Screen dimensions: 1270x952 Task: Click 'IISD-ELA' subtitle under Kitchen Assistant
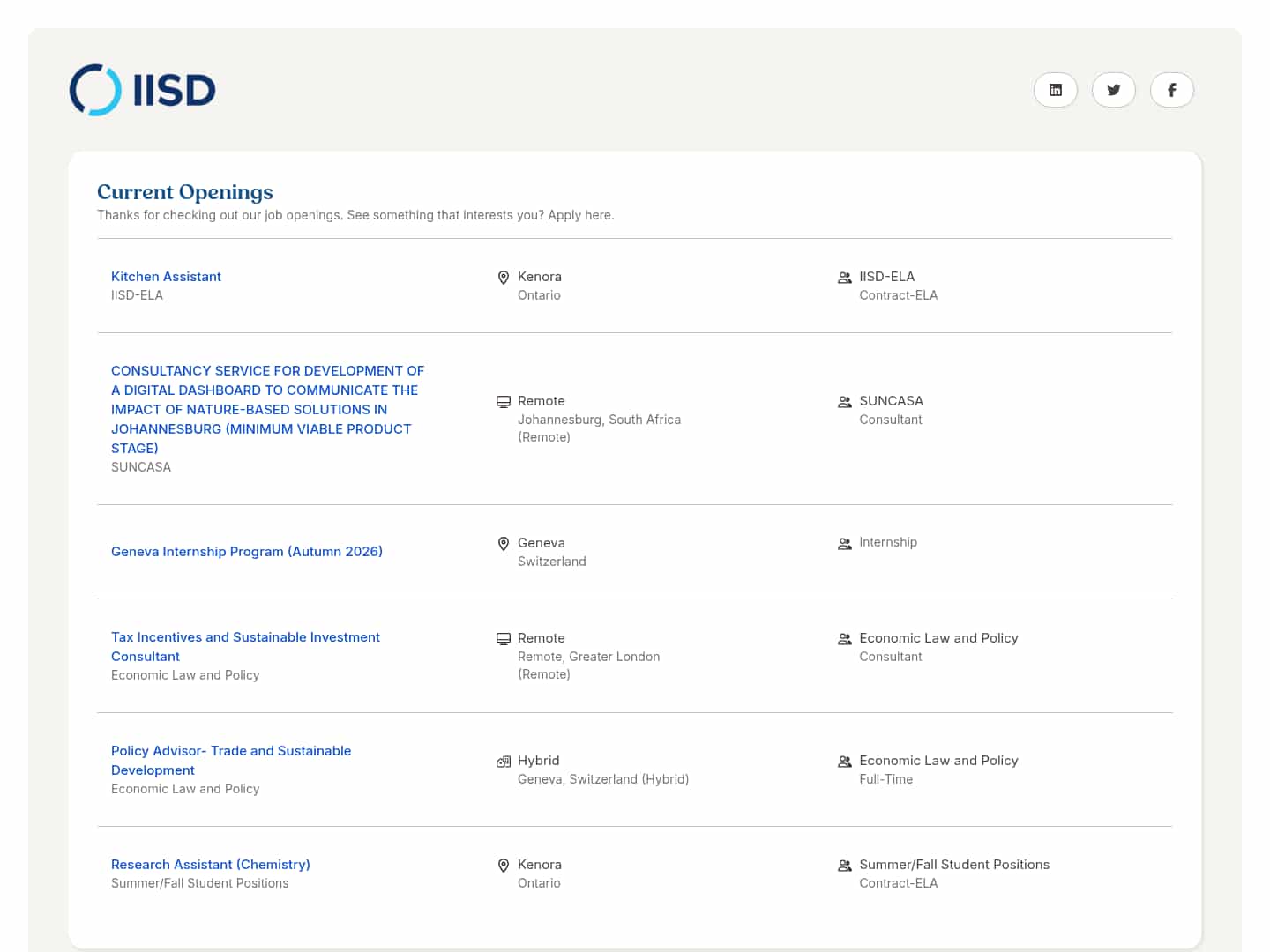click(137, 295)
